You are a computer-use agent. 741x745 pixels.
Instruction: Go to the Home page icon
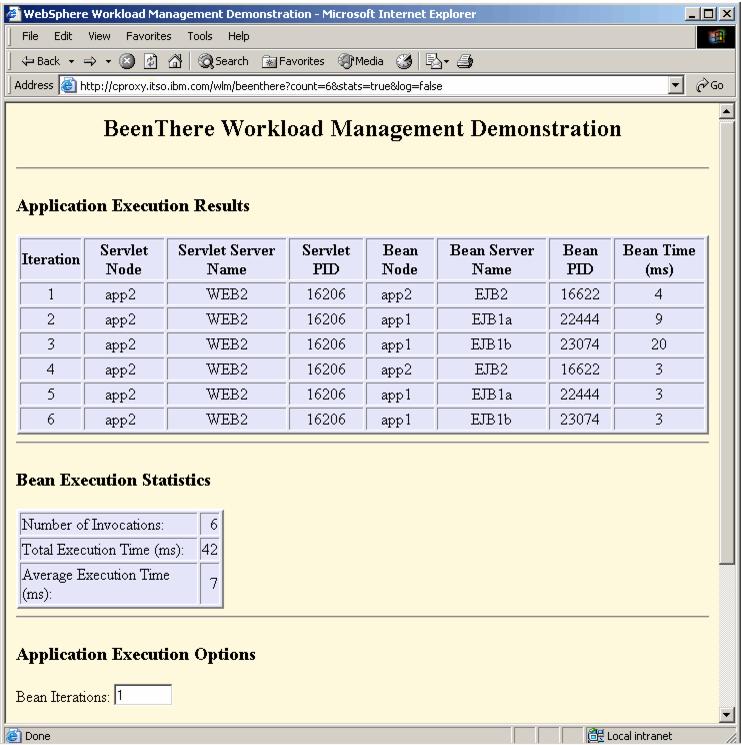pyautogui.click(x=175, y=61)
